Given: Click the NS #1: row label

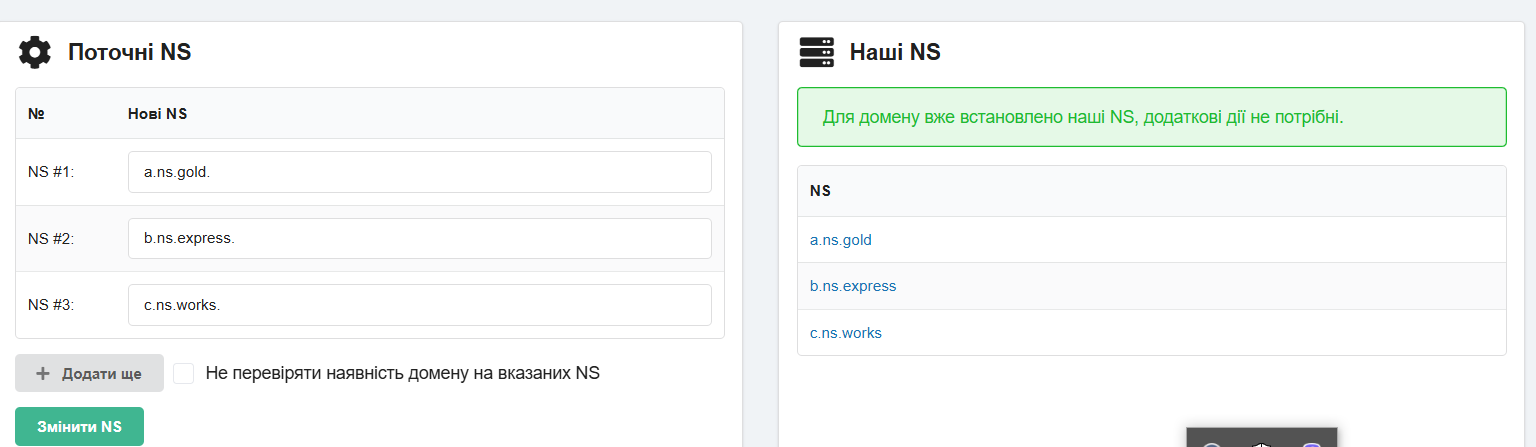Looking at the screenshot, I should [52, 172].
